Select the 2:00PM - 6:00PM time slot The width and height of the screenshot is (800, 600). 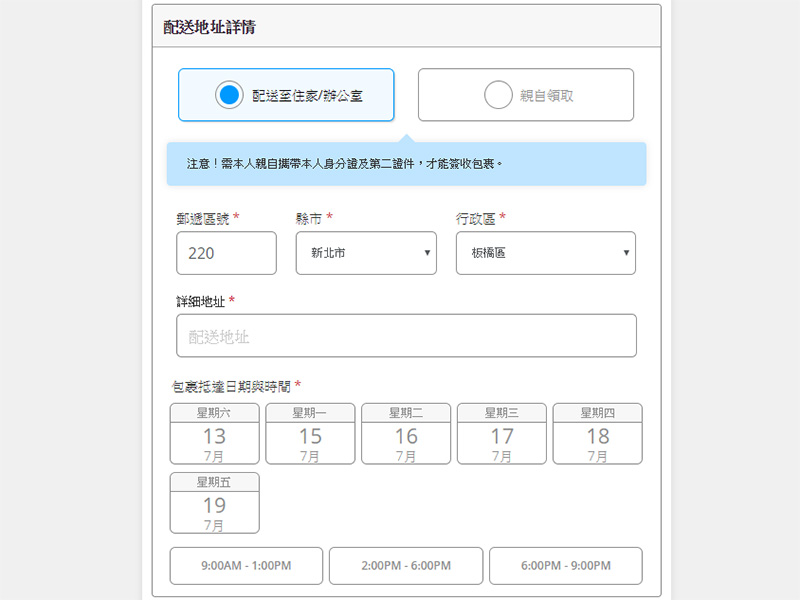tap(406, 566)
